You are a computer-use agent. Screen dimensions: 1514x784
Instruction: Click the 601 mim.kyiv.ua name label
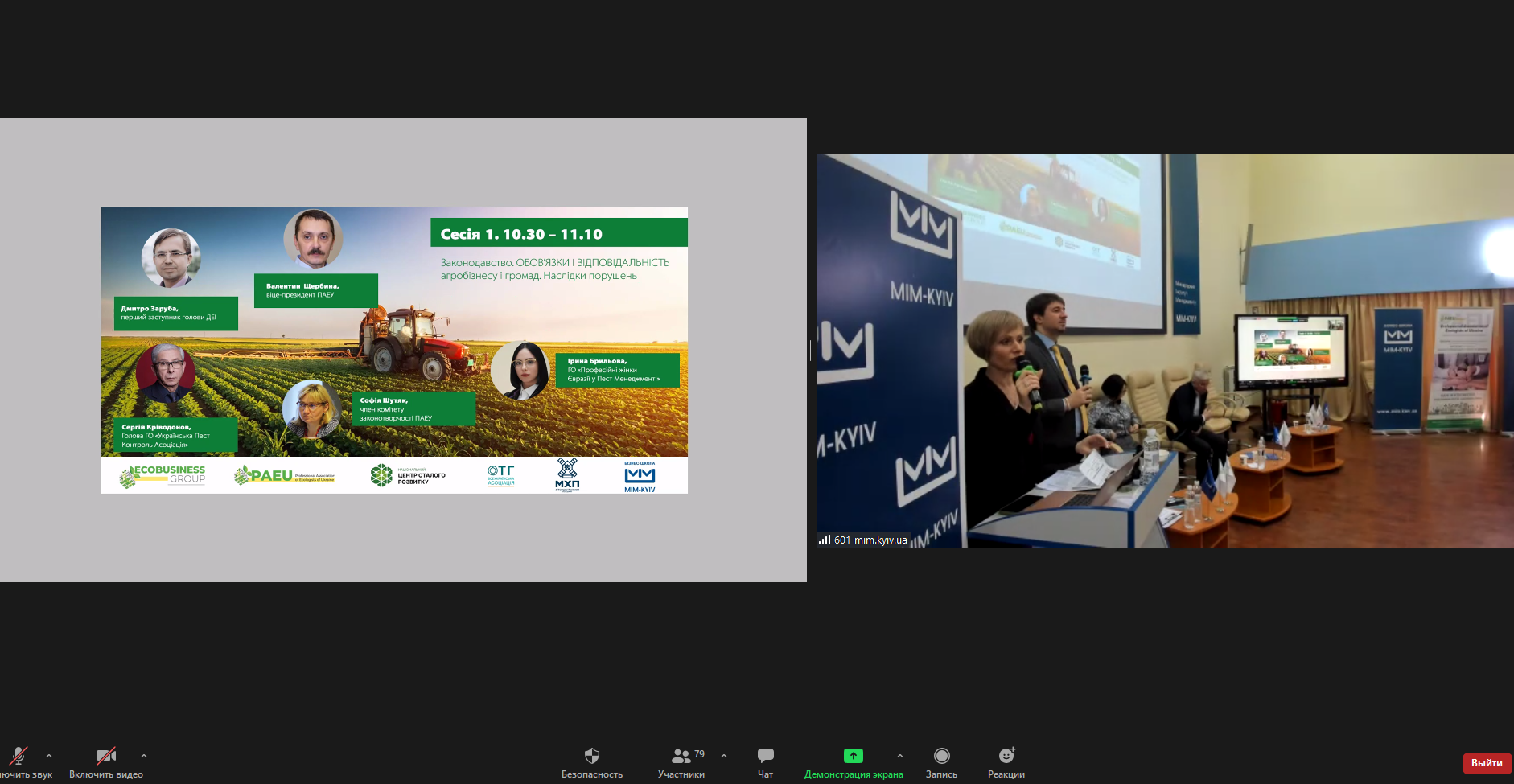pos(870,540)
